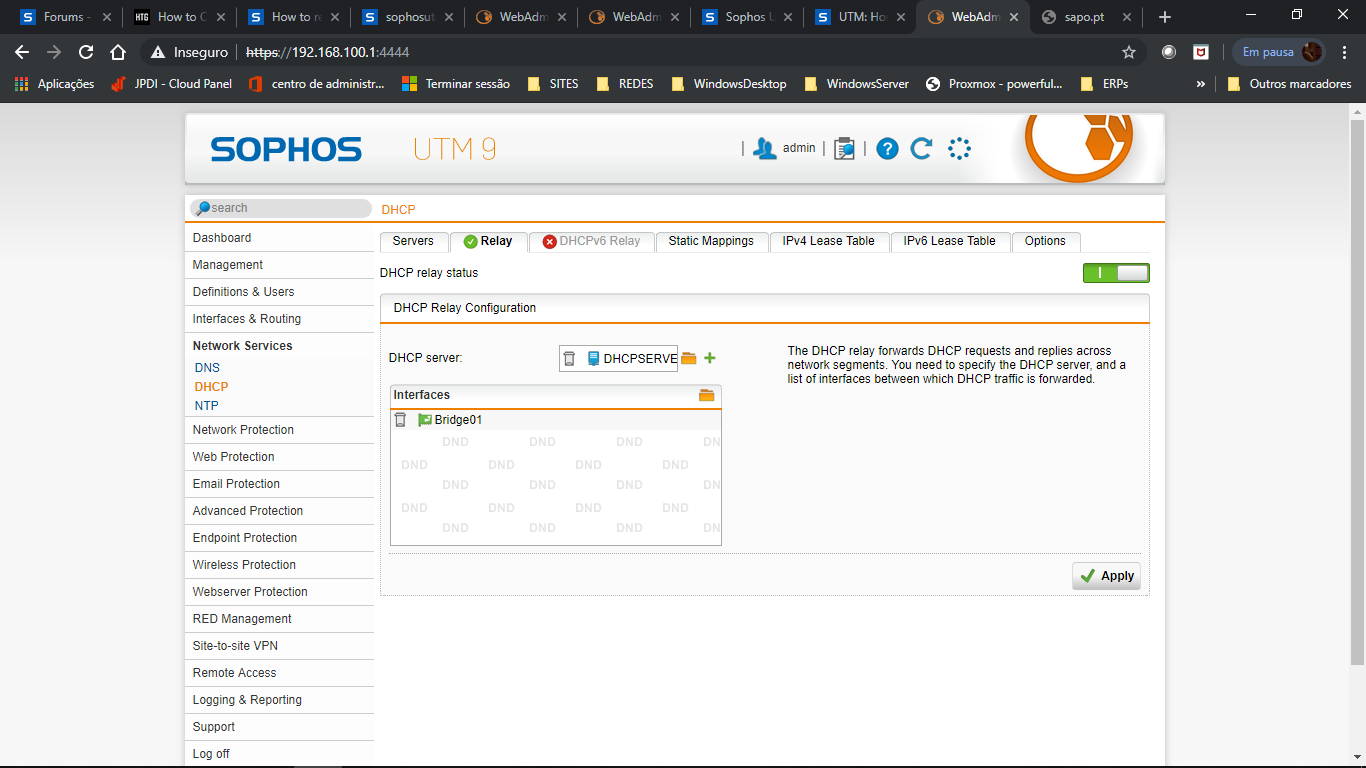Screen dimensions: 1366x768
Task: Apply the DHCP relay configuration
Action: pos(1106,576)
